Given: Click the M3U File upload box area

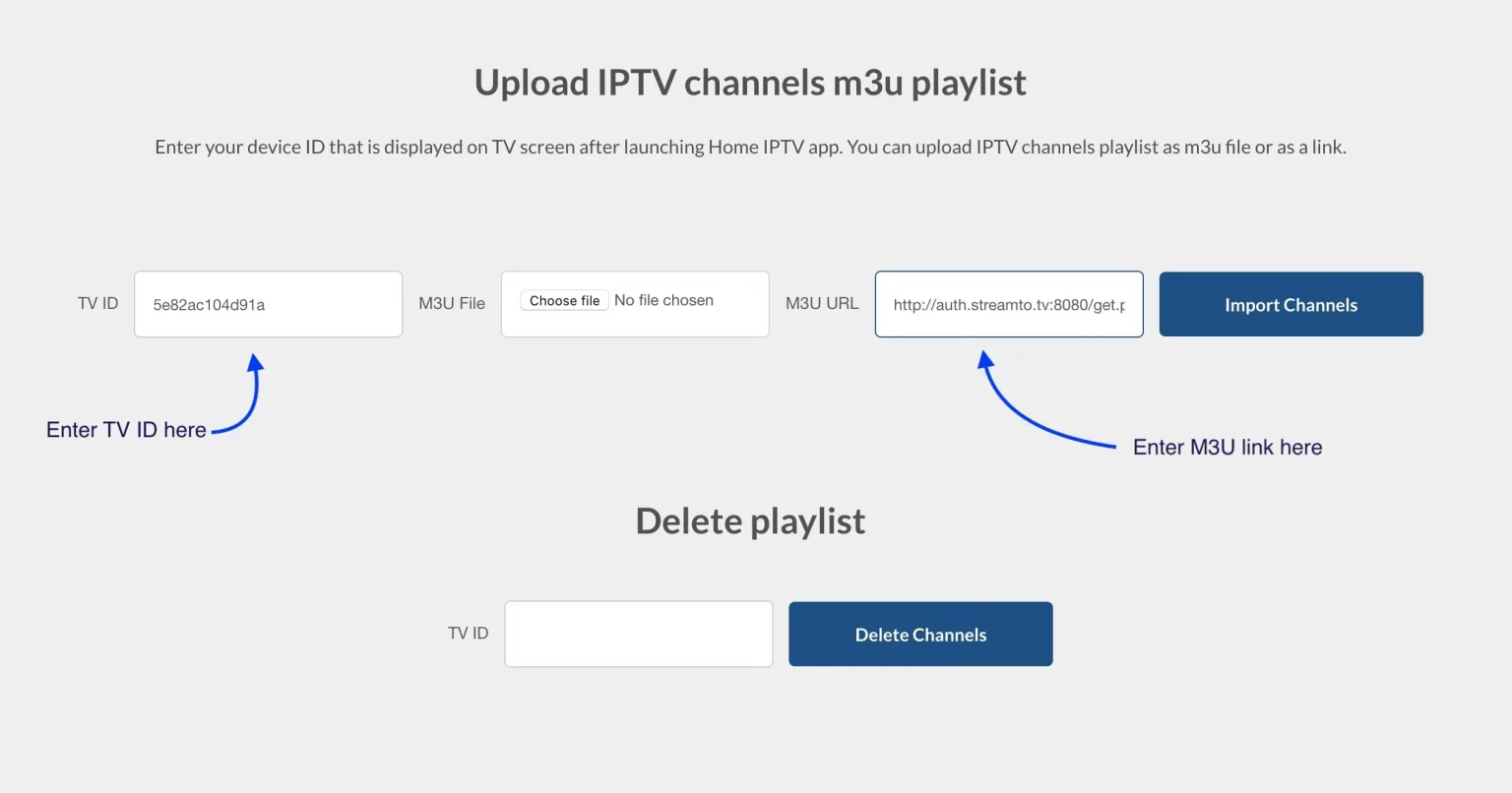Looking at the screenshot, I should (635, 304).
